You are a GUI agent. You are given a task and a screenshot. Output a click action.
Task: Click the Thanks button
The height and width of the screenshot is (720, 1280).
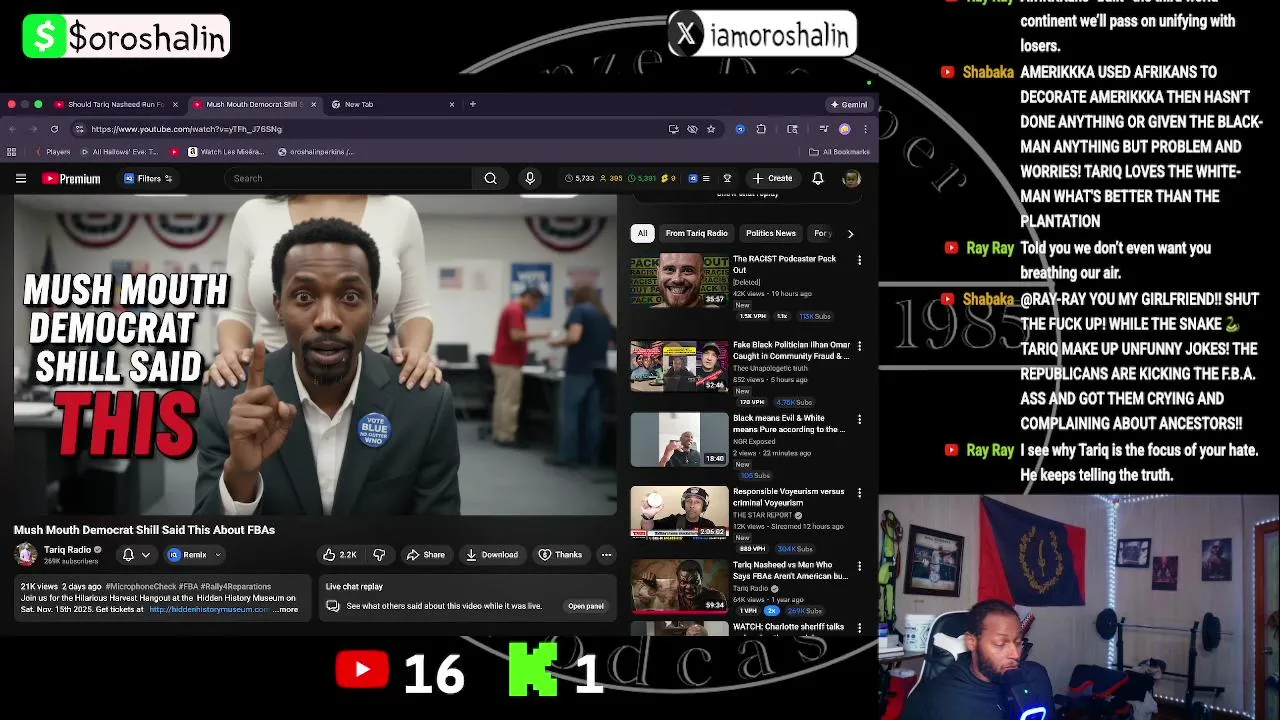(560, 554)
